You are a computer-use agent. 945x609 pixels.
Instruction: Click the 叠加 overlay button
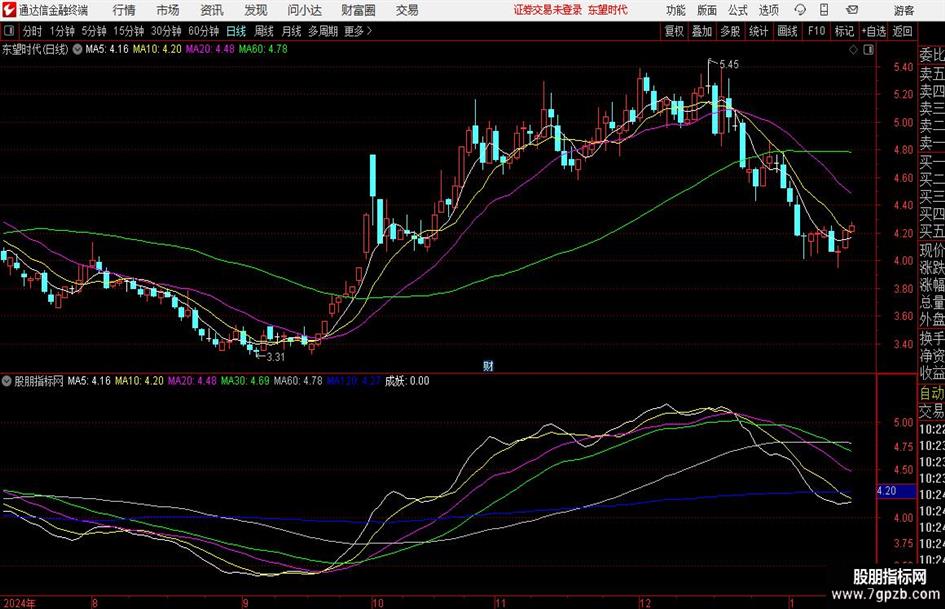click(x=702, y=31)
